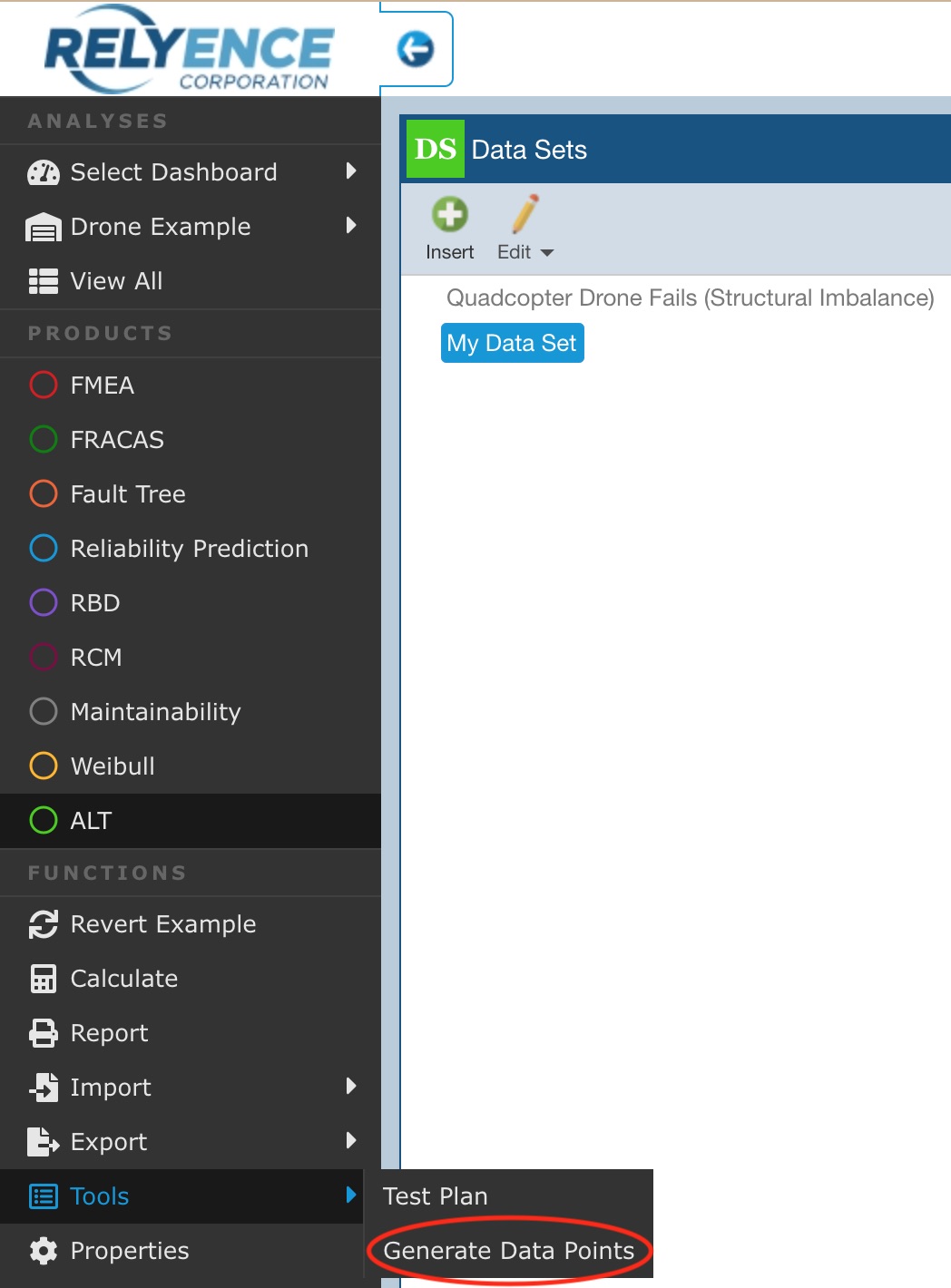Click the Revert Example refresh icon
Screen dimensions: 951x1288
[44, 924]
